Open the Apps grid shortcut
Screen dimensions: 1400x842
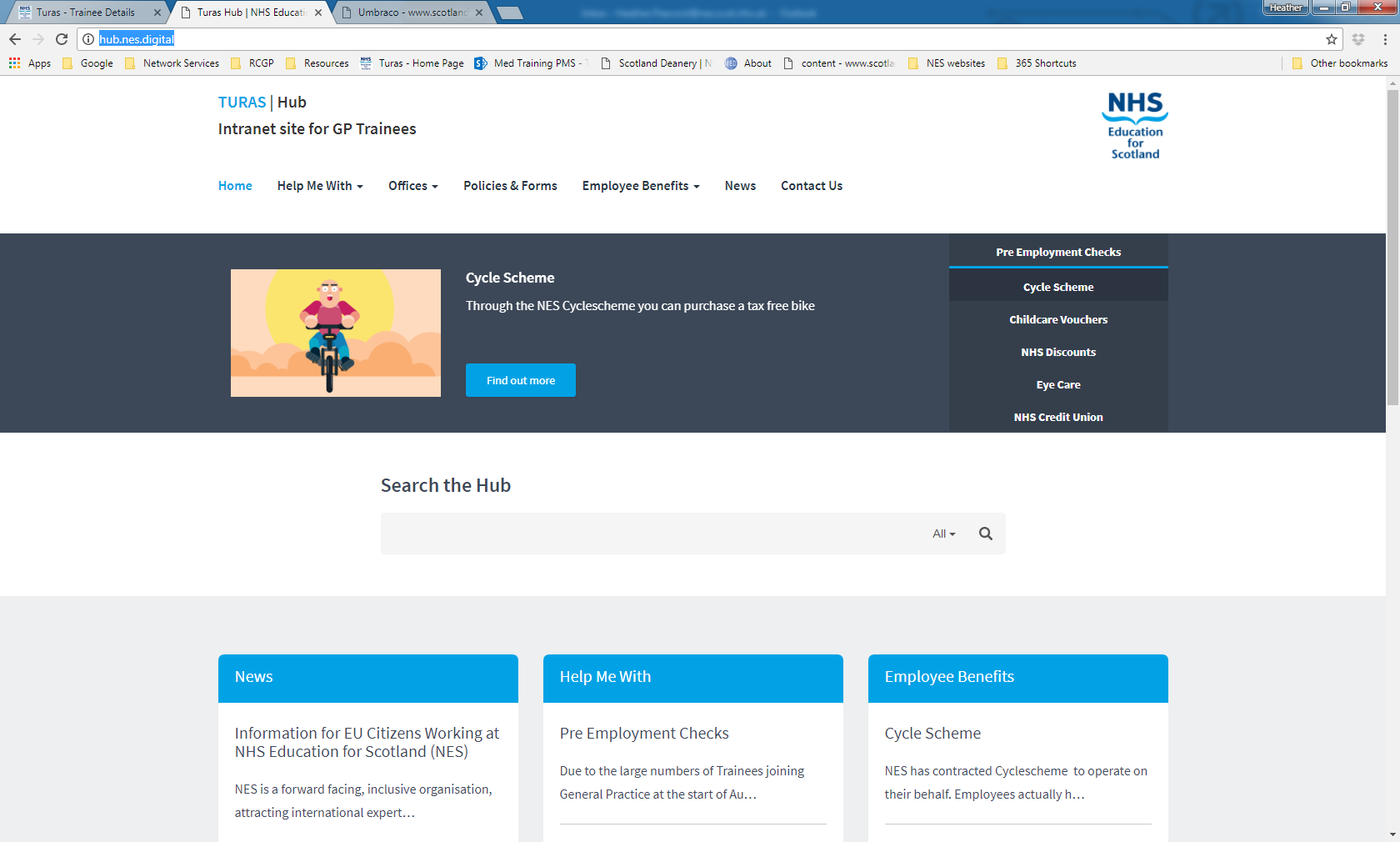pos(30,63)
